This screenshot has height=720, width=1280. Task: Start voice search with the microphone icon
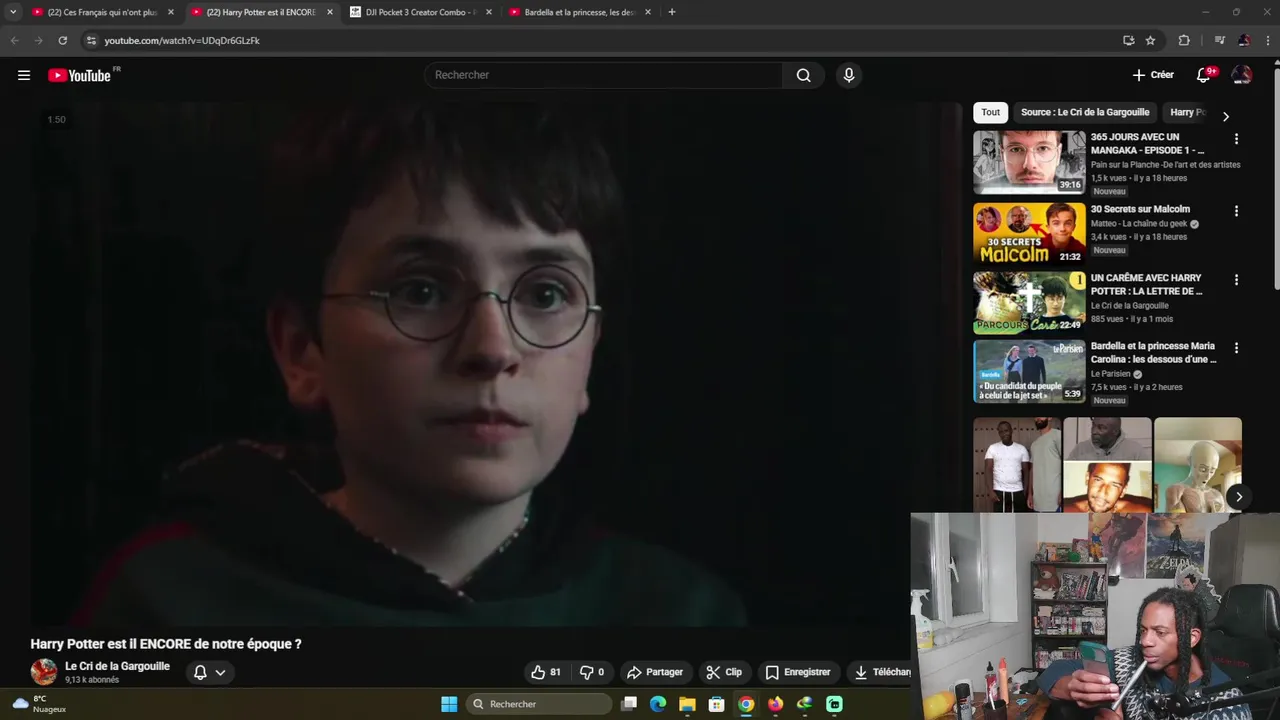849,75
